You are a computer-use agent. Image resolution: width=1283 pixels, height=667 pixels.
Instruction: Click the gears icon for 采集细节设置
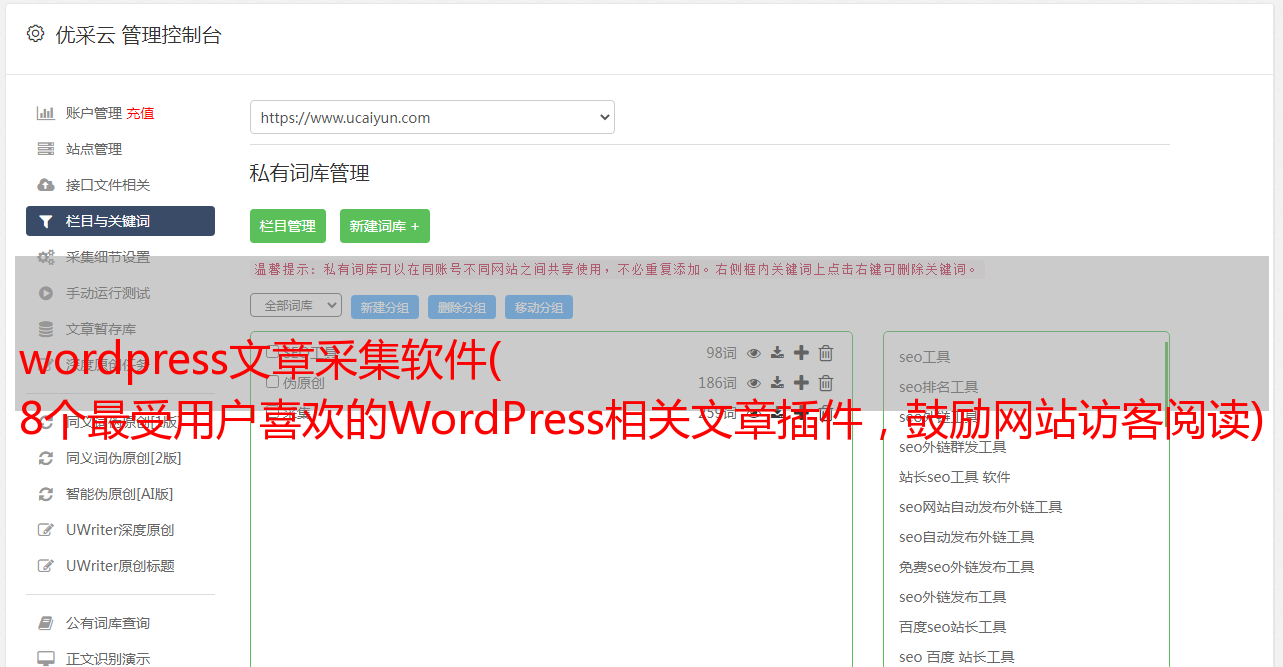point(46,257)
